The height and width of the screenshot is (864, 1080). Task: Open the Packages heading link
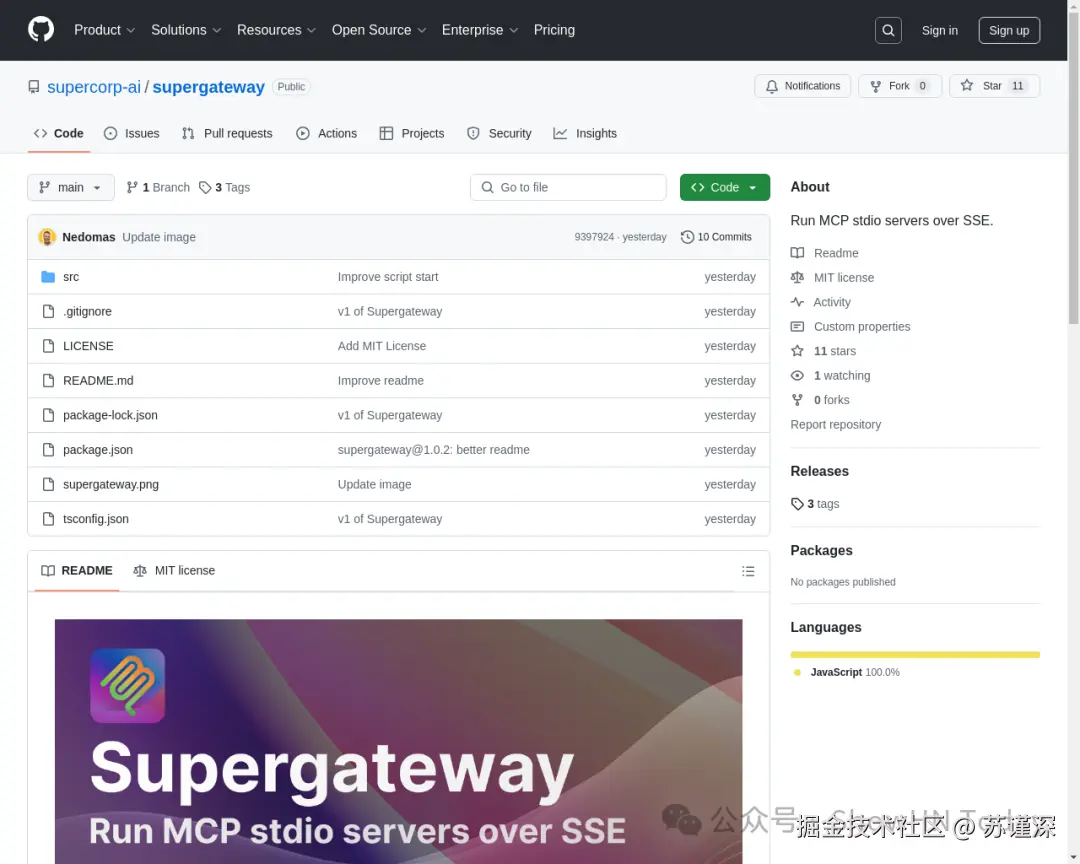[x=821, y=551]
